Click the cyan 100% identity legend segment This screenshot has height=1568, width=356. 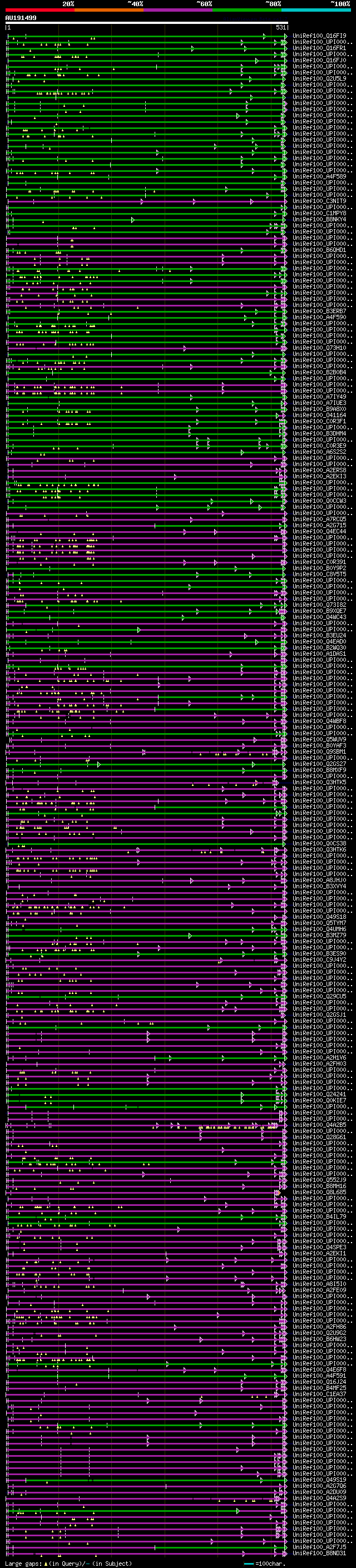tap(317, 10)
